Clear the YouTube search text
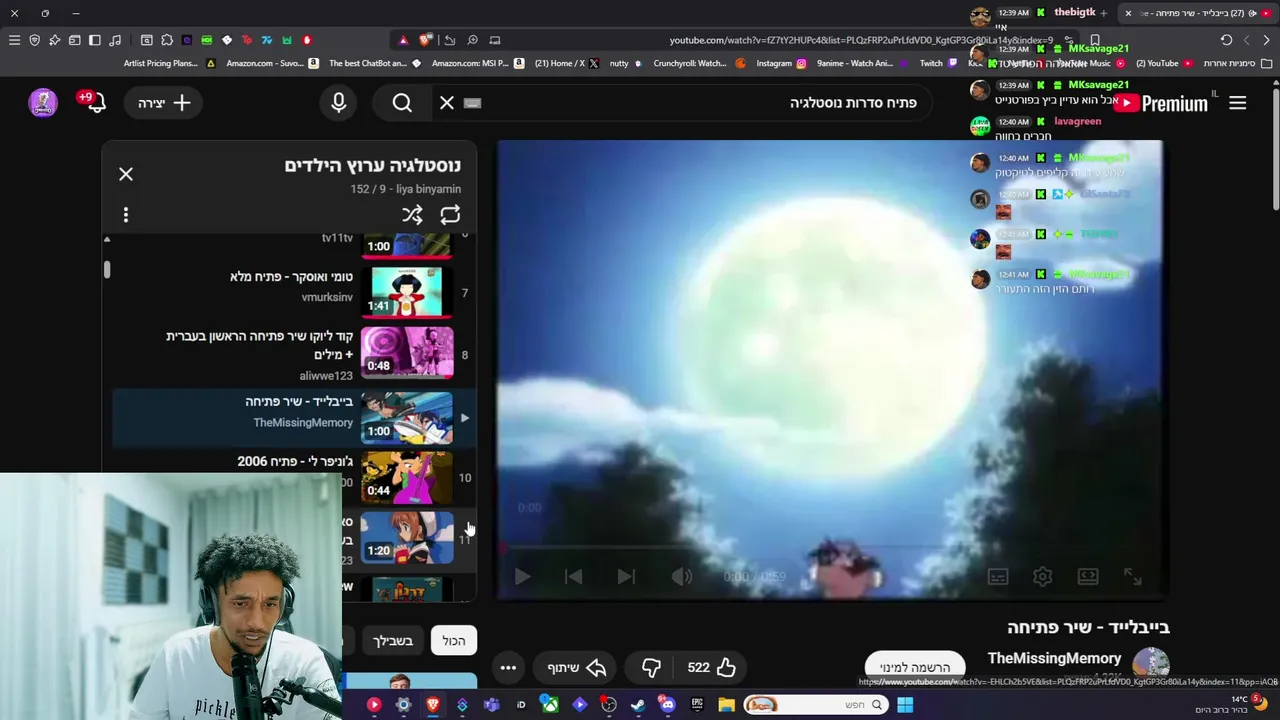The width and height of the screenshot is (1280, 720). click(447, 102)
